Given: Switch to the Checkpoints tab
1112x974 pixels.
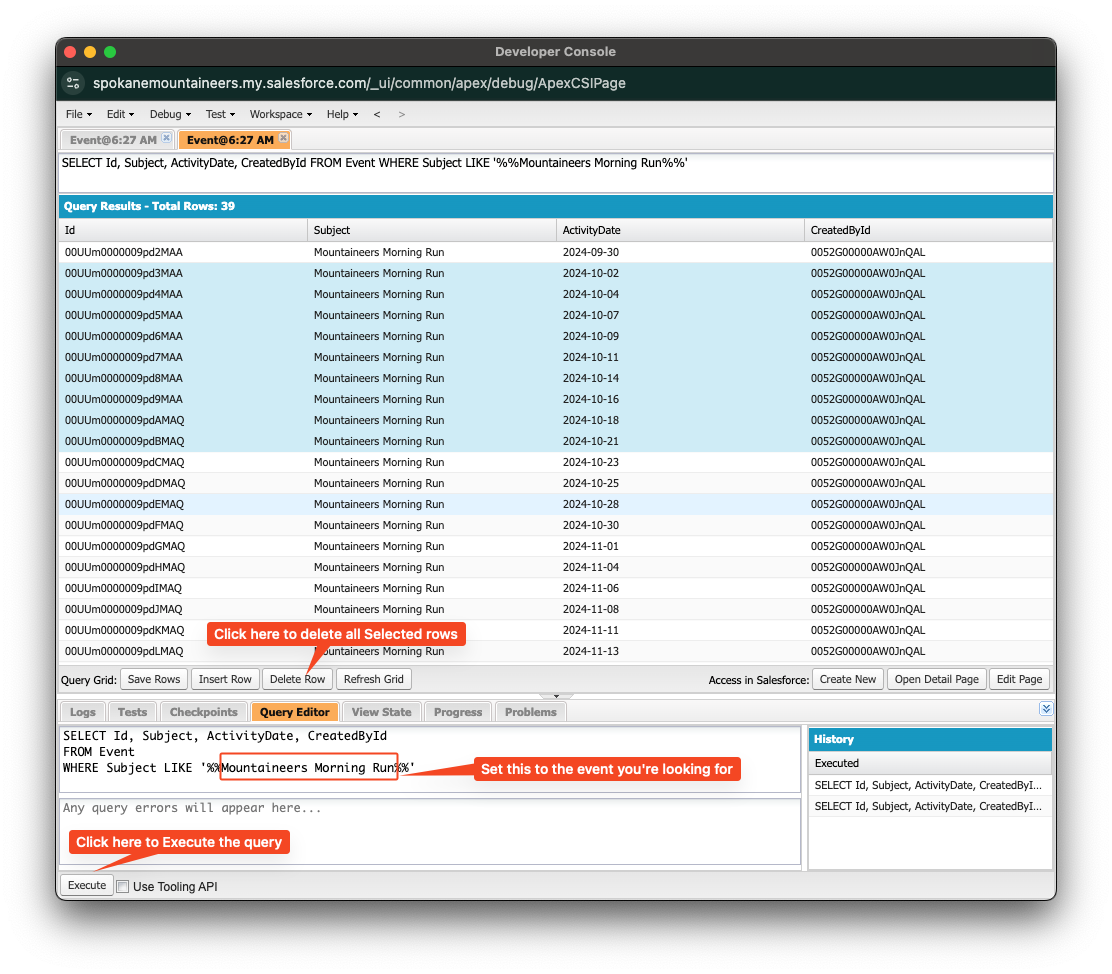Looking at the screenshot, I should [x=204, y=712].
